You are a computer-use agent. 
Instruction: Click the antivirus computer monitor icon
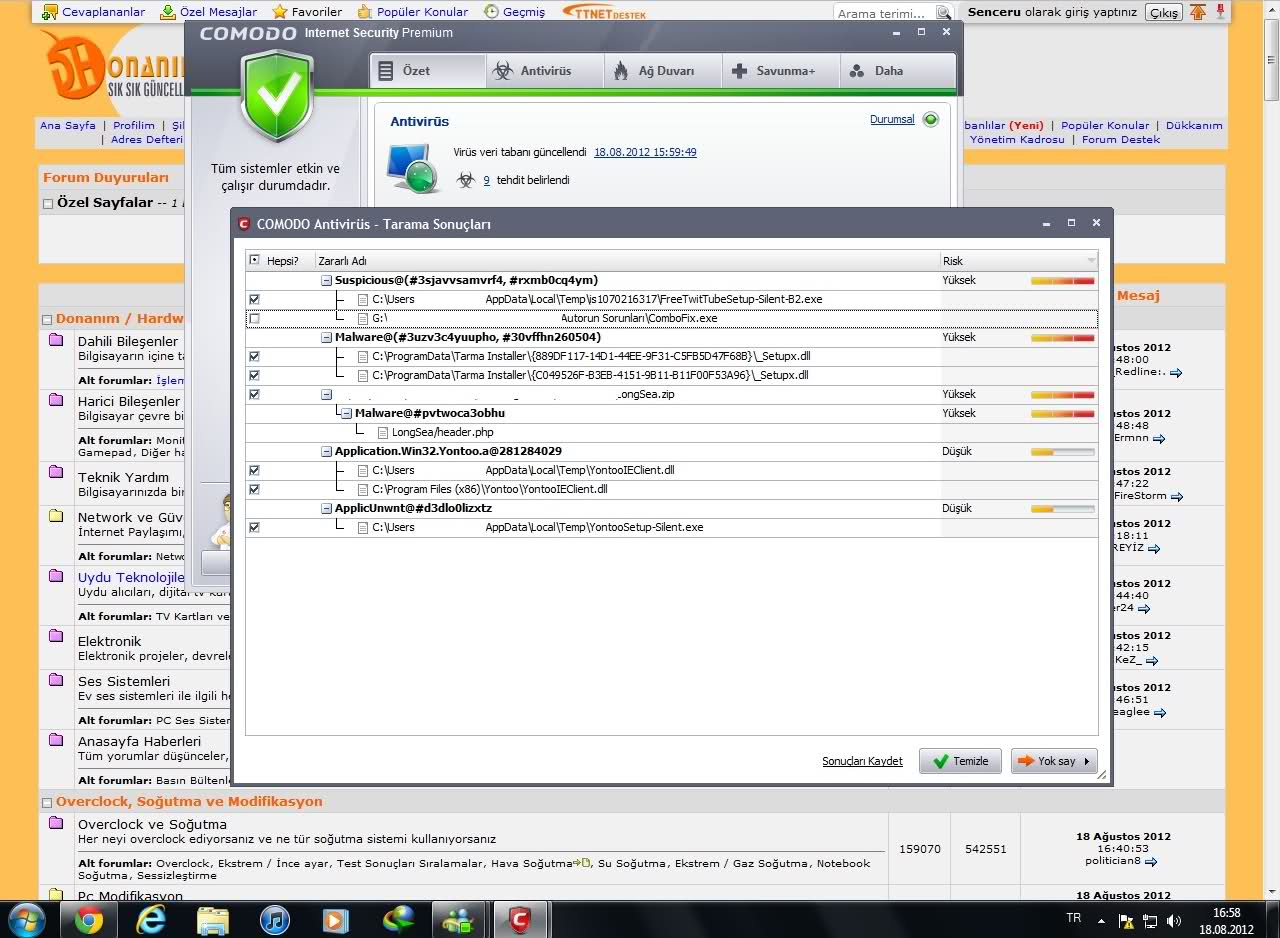414,168
